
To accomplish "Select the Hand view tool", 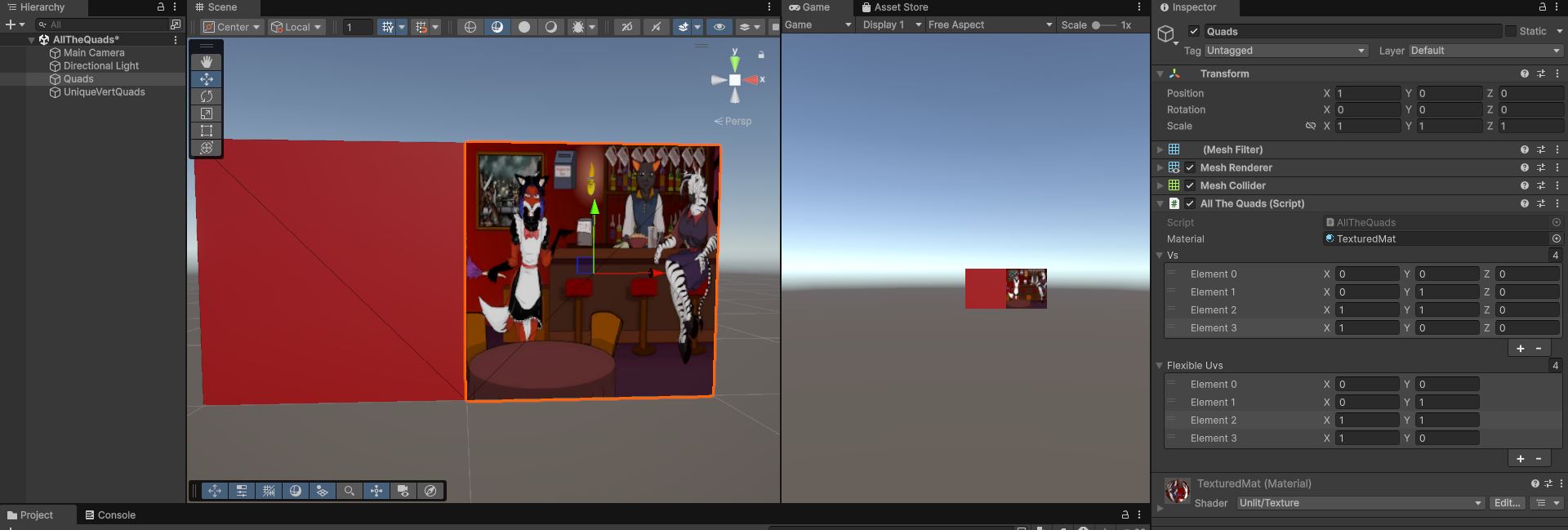I will [x=207, y=62].
